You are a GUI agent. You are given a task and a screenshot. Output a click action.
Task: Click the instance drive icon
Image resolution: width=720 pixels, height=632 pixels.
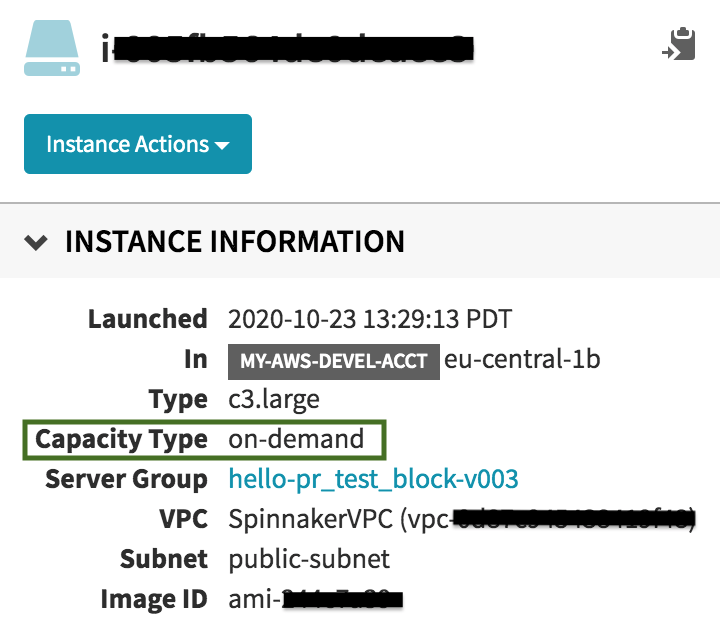coord(52,48)
